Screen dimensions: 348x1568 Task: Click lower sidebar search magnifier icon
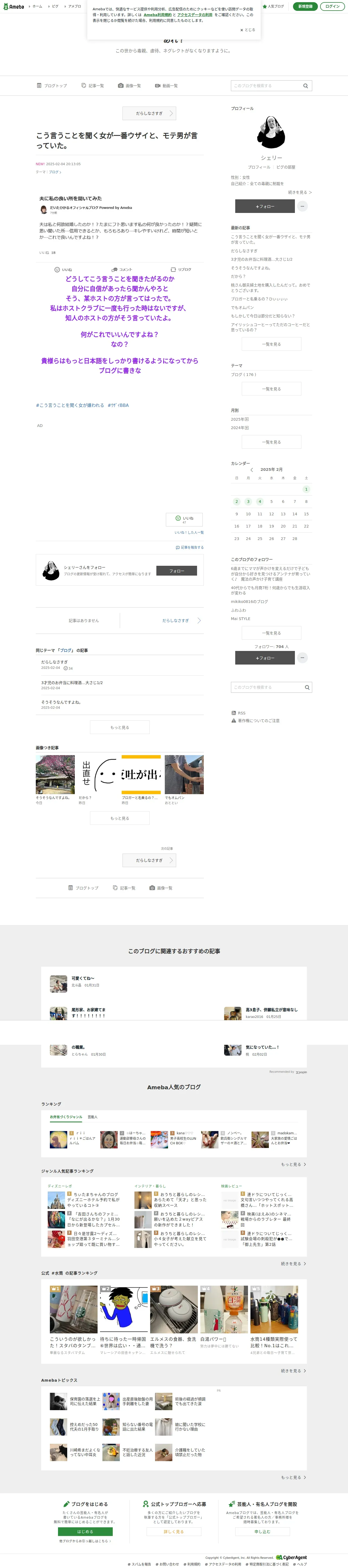(307, 687)
